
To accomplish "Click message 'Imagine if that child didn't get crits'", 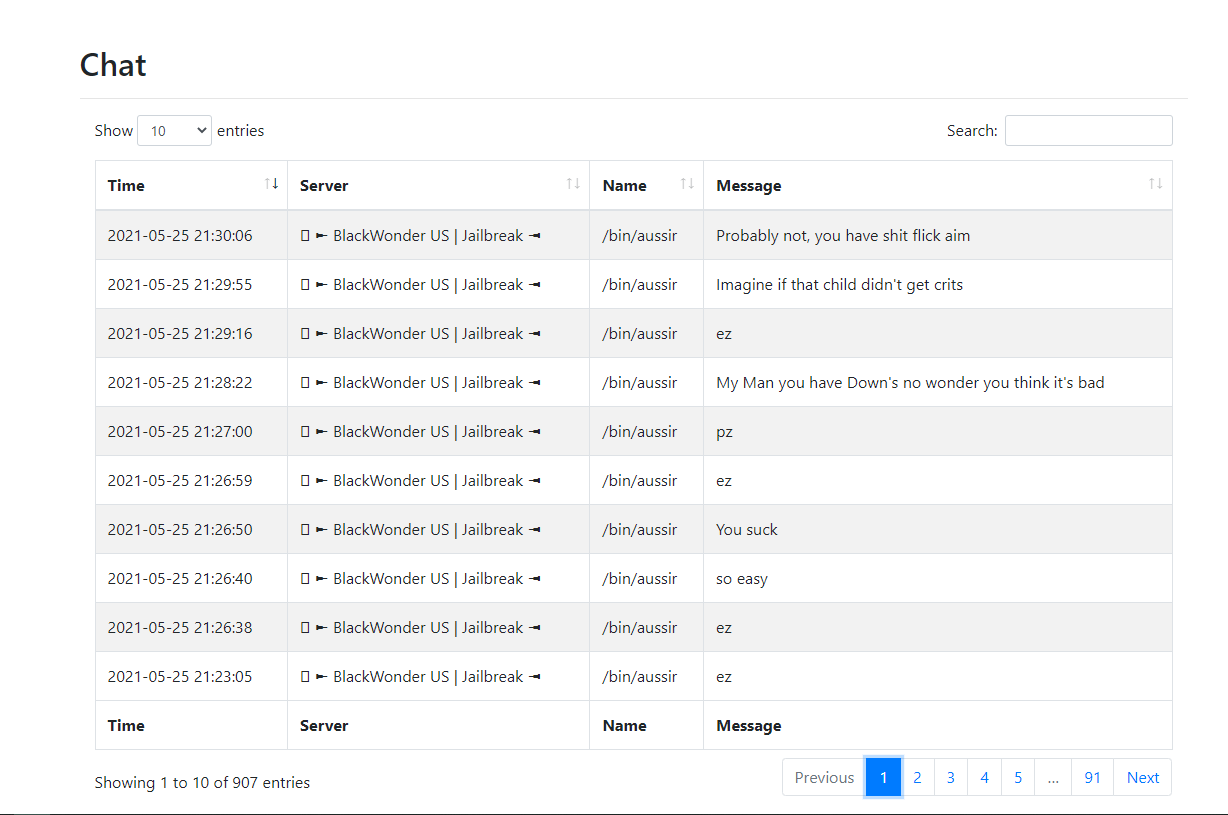I will tap(840, 285).
